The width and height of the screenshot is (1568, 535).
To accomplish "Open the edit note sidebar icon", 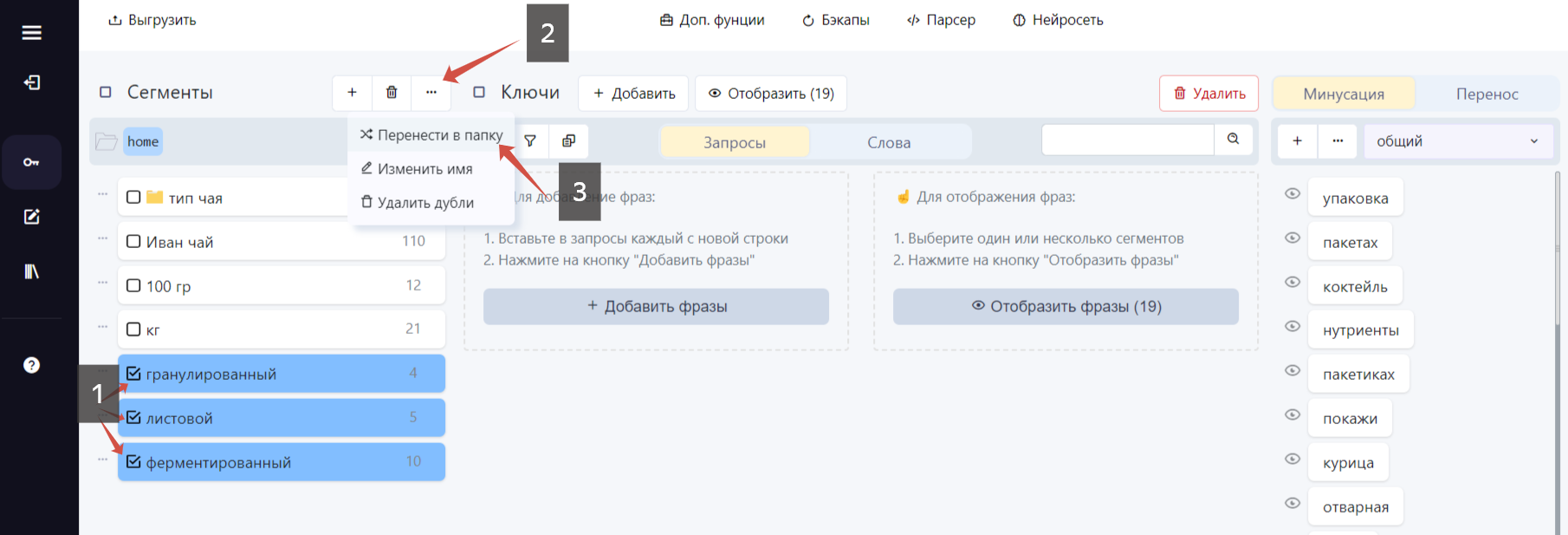I will tap(31, 217).
